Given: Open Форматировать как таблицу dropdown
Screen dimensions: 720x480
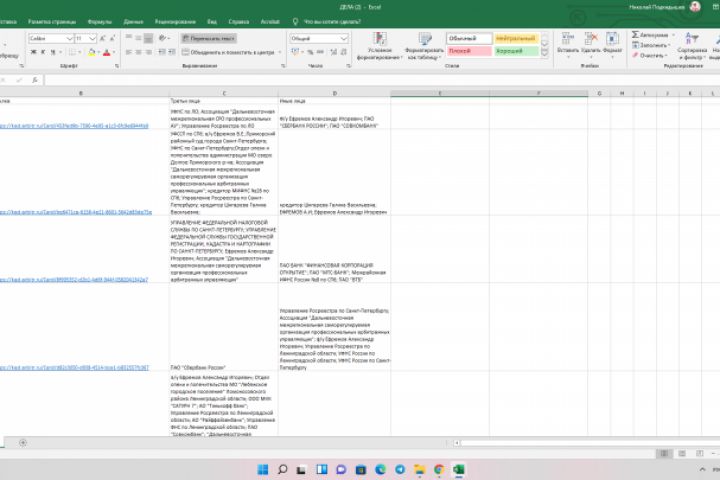Looking at the screenshot, I should pyautogui.click(x=424, y=46).
